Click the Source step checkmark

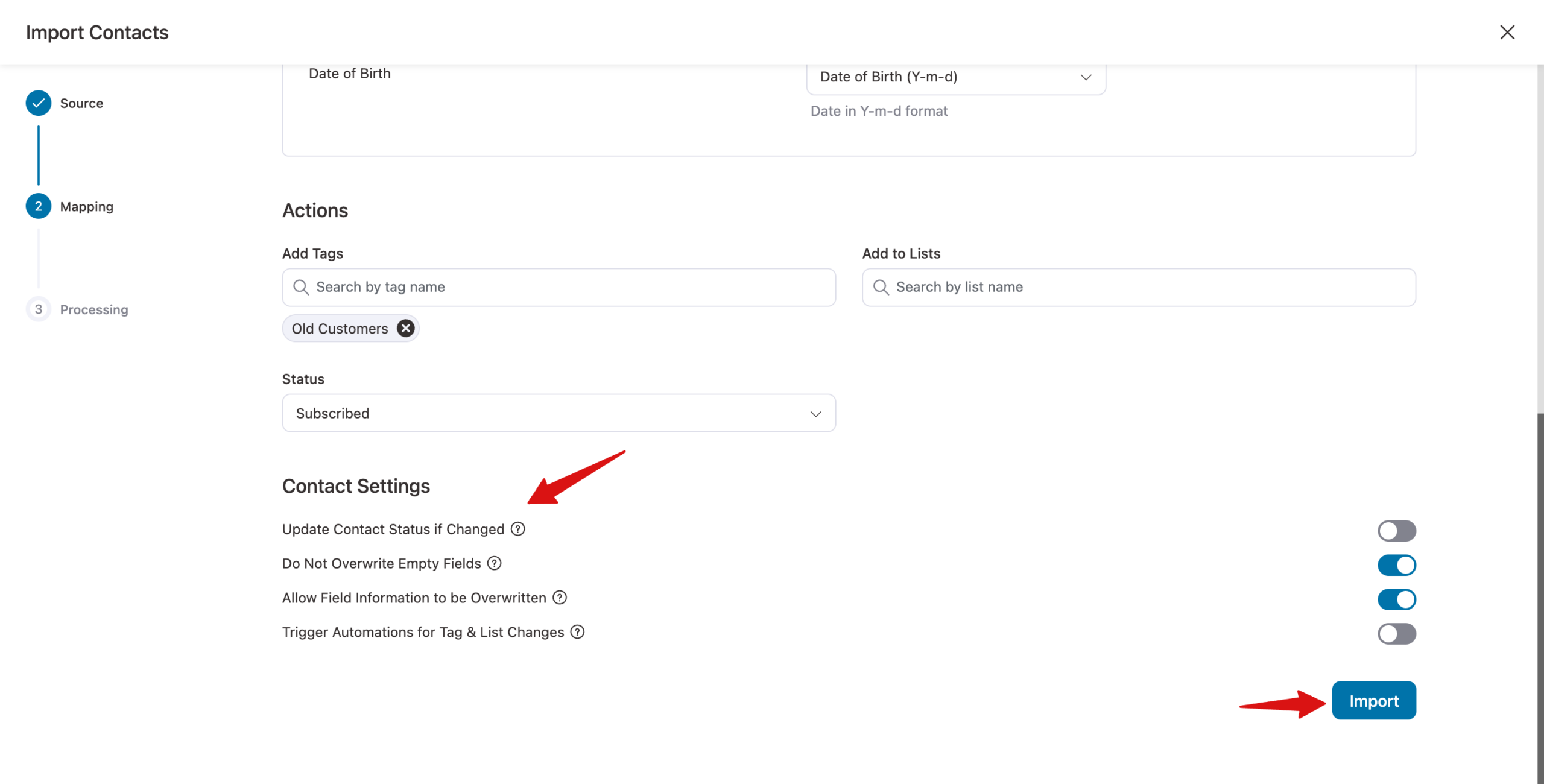tap(39, 103)
